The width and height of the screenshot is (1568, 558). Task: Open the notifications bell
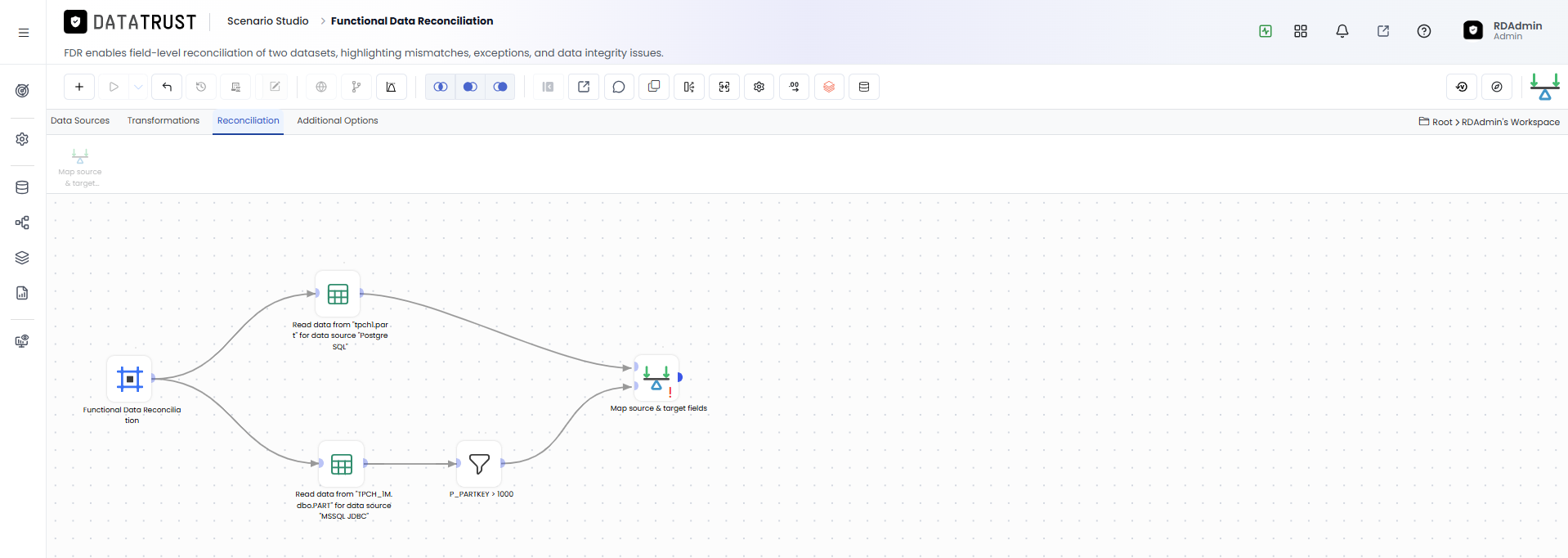click(x=1342, y=31)
